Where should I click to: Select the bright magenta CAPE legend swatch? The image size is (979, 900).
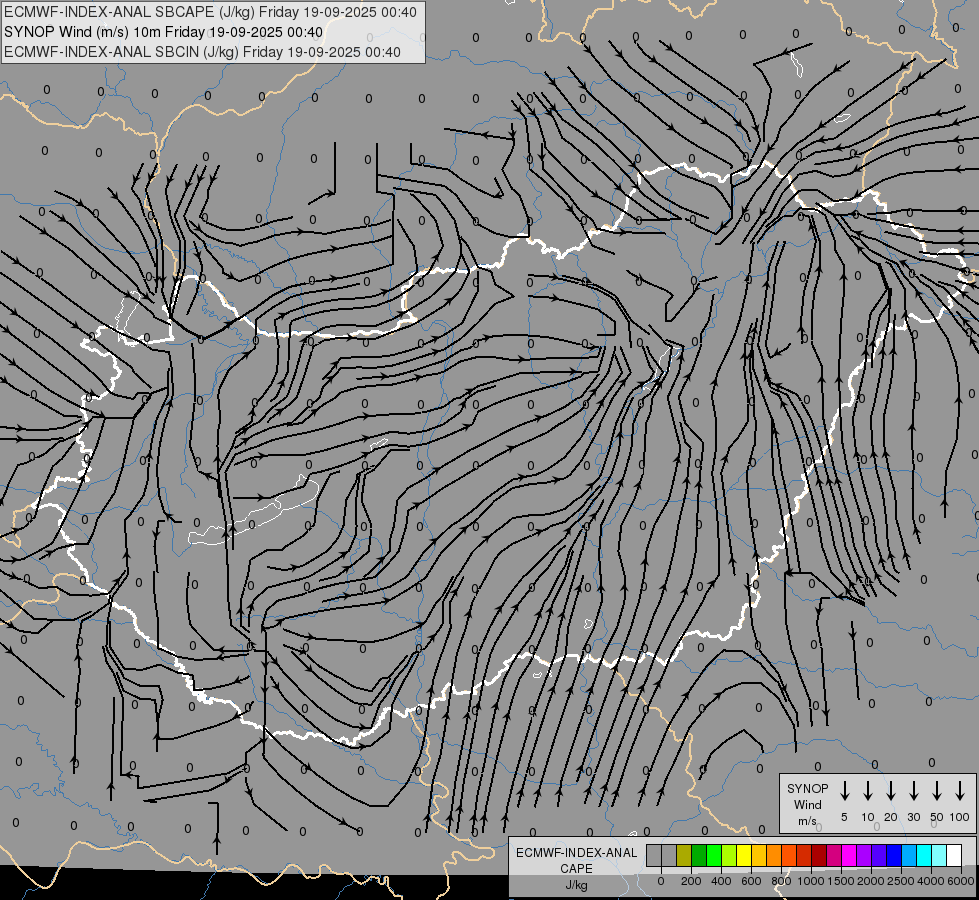(x=849, y=855)
